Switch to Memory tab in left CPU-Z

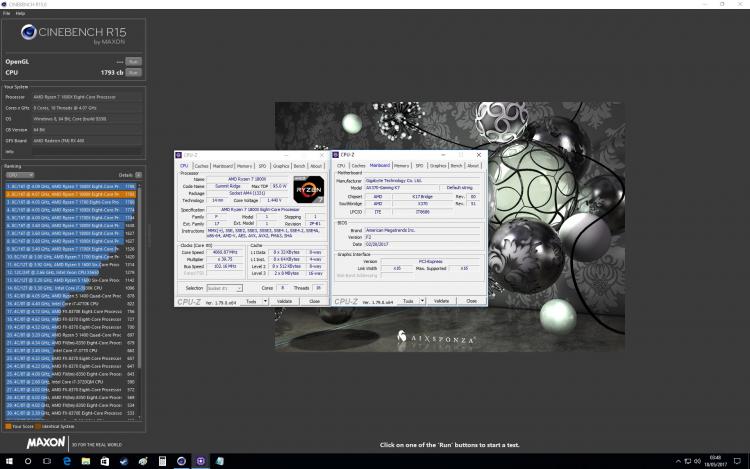[x=244, y=166]
